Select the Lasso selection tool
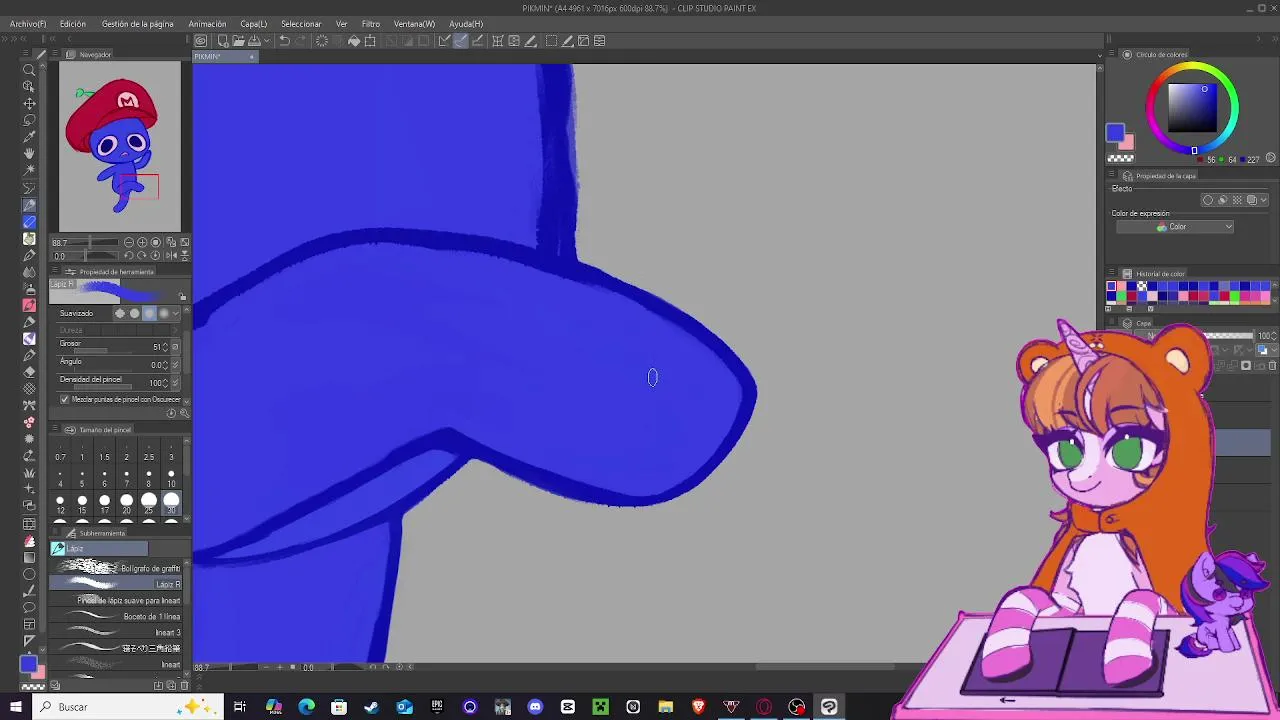Viewport: 1280px width, 720px height. [29, 120]
